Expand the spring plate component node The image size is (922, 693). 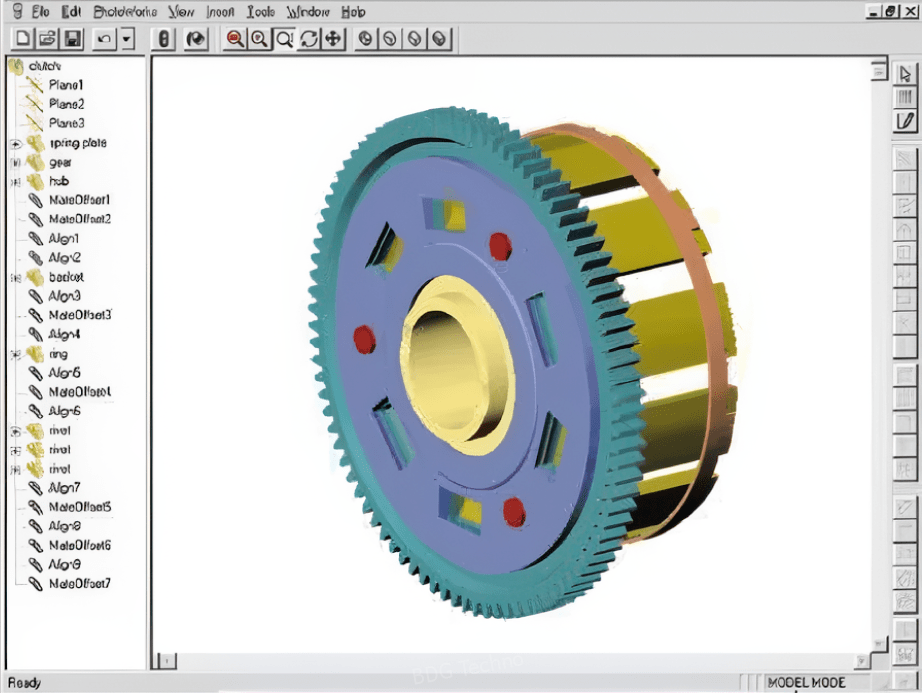(x=16, y=144)
